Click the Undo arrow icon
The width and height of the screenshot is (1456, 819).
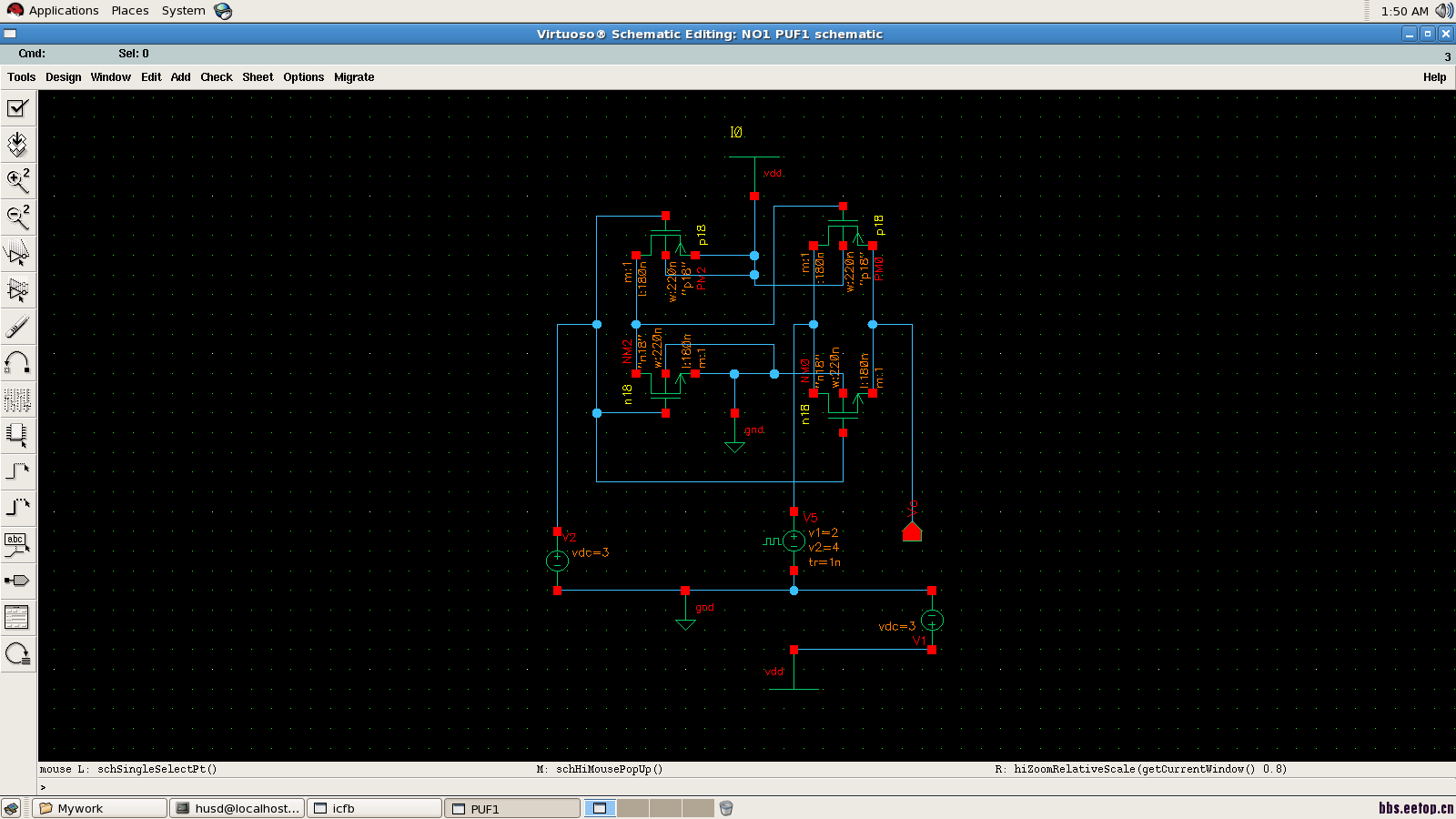click(17, 363)
